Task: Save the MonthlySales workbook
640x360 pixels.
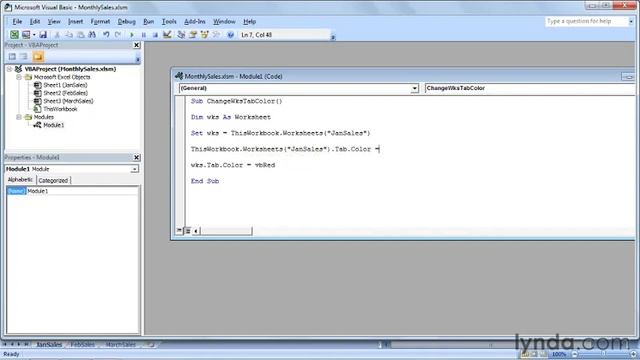Action: 43,35
